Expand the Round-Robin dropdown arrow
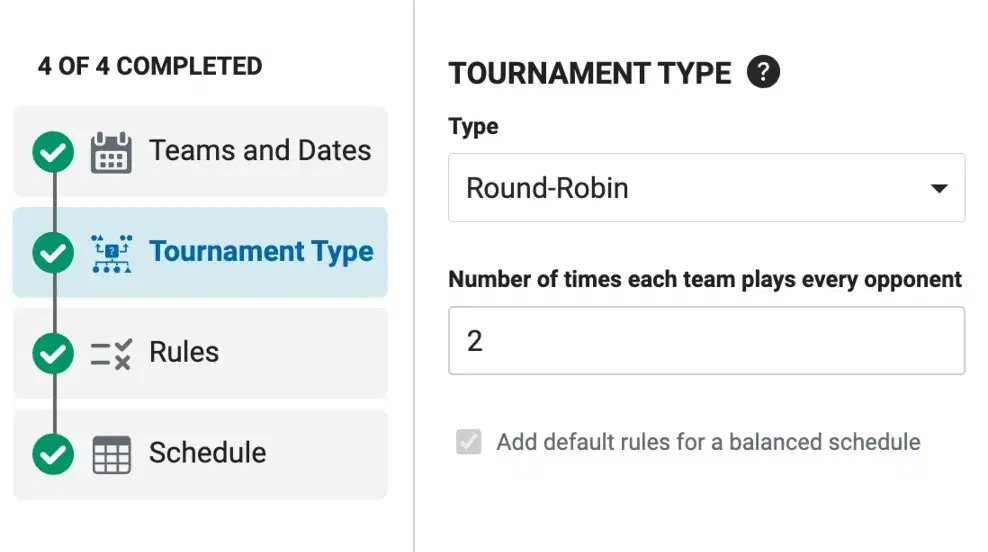 coord(939,188)
